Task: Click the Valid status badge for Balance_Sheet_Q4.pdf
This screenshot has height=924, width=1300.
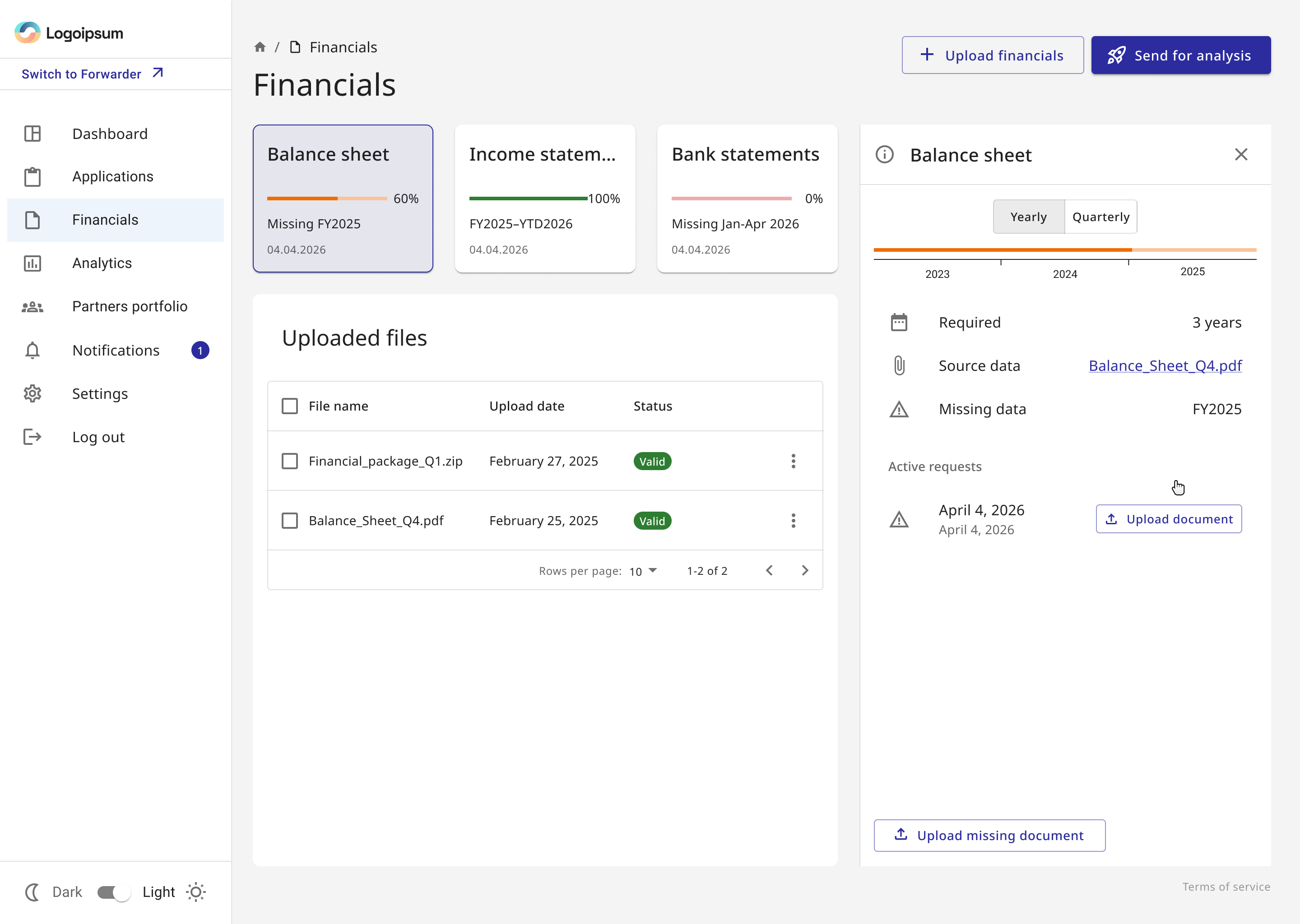Action: pos(652,521)
